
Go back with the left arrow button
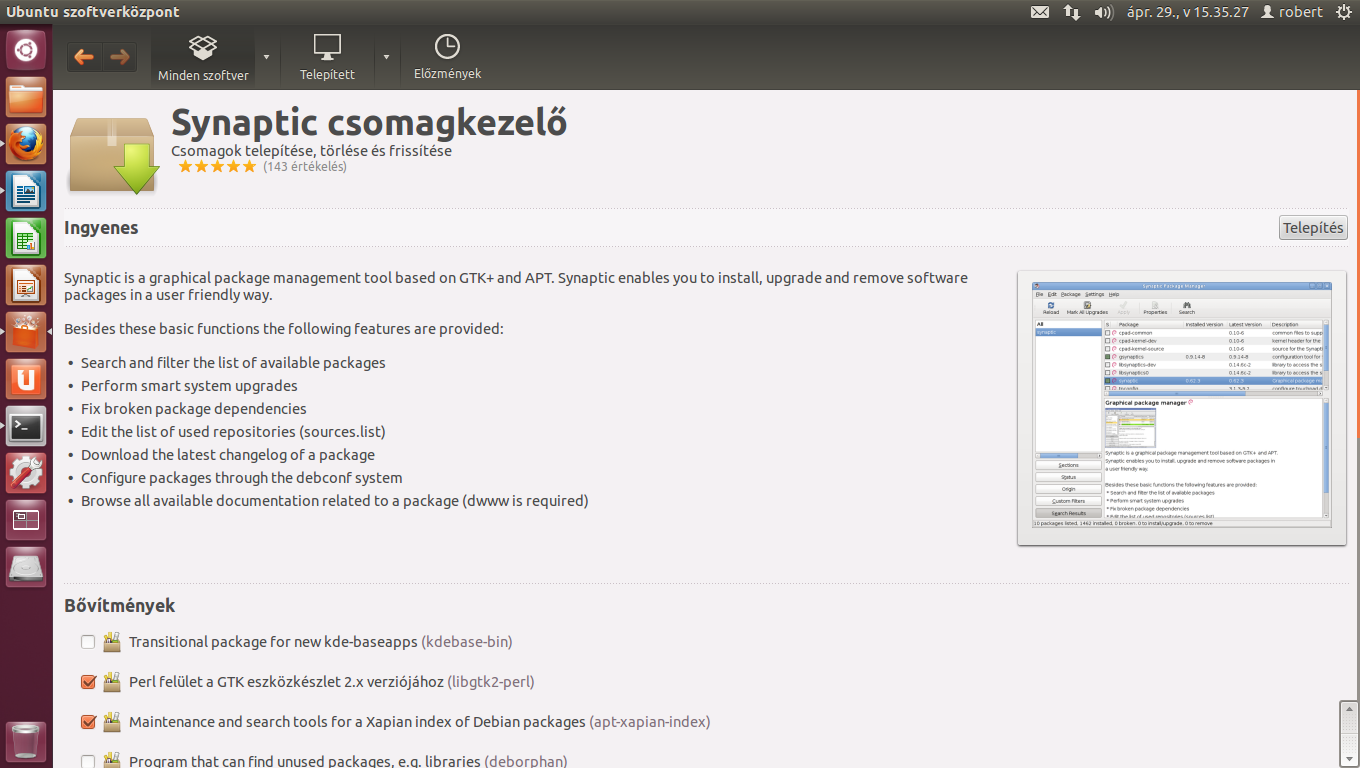point(84,57)
